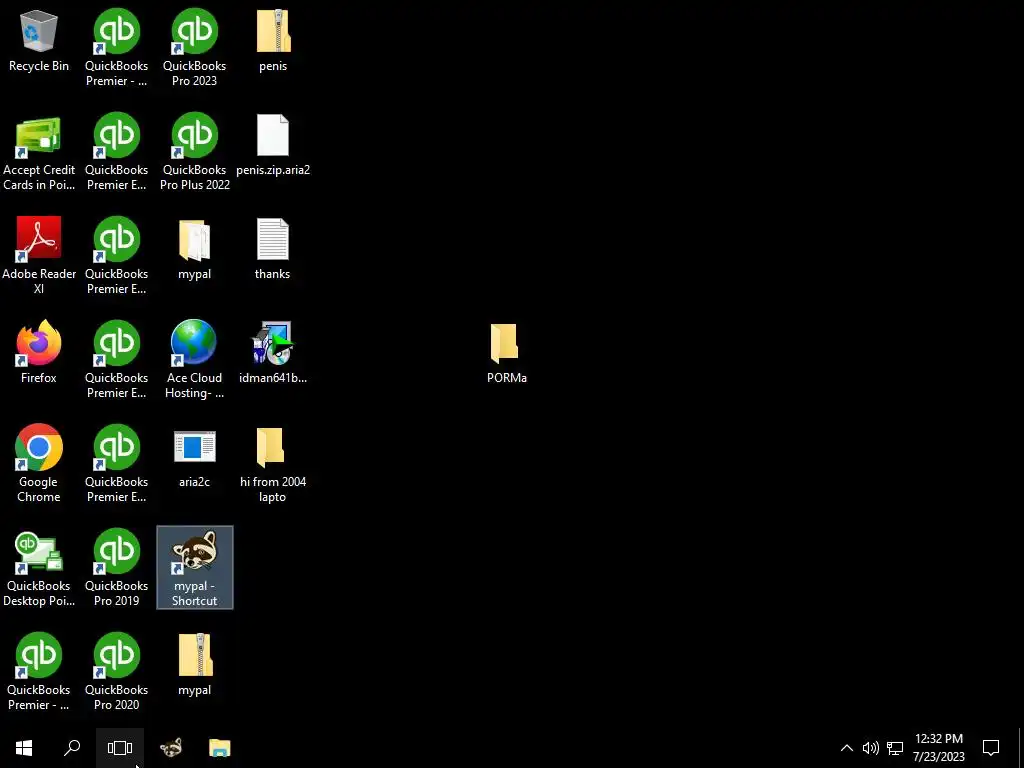This screenshot has width=1024, height=768.
Task: Select the mypal zipped archive icon
Action: tap(195, 665)
